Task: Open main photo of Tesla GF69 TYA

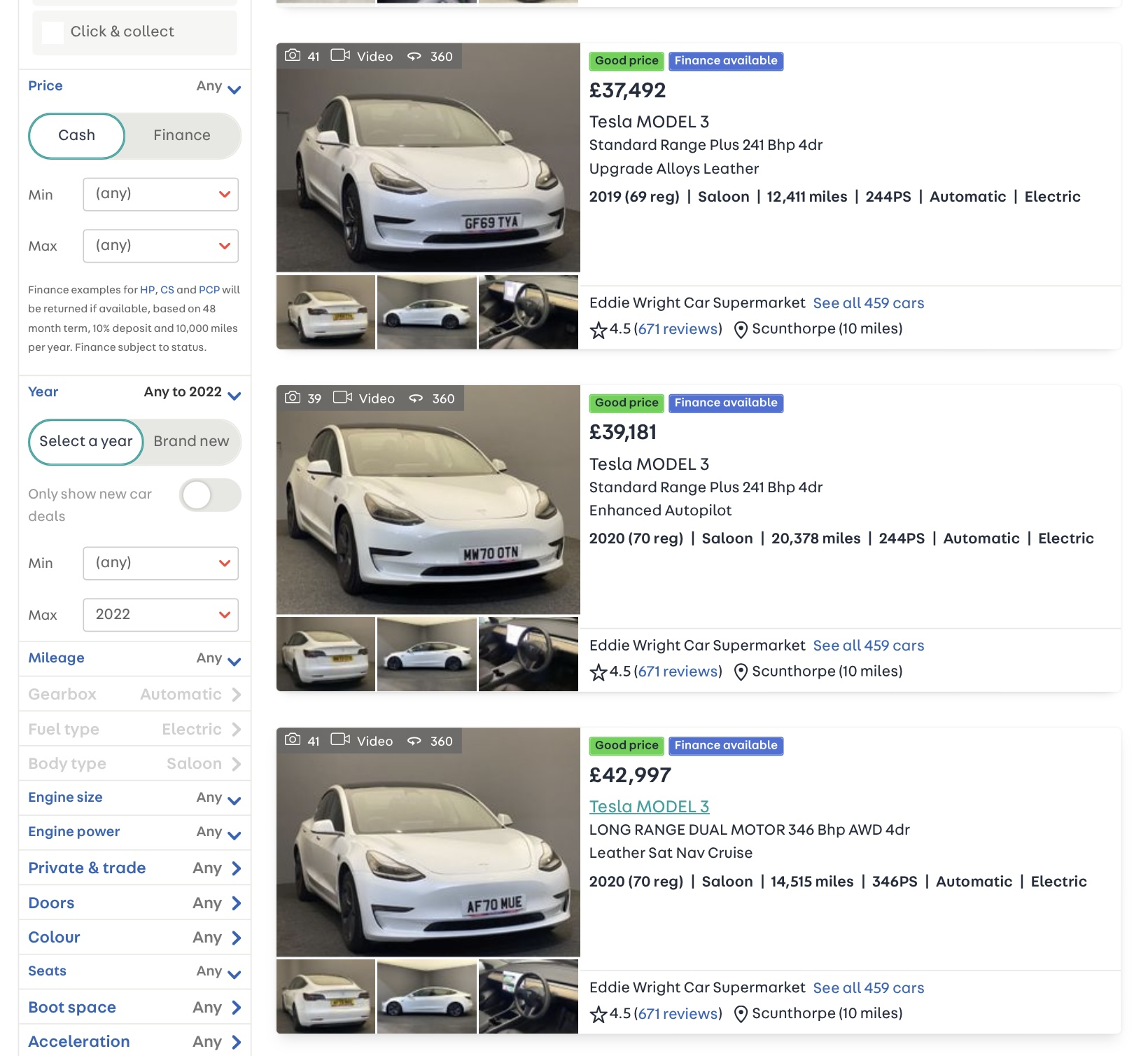Action: [428, 158]
